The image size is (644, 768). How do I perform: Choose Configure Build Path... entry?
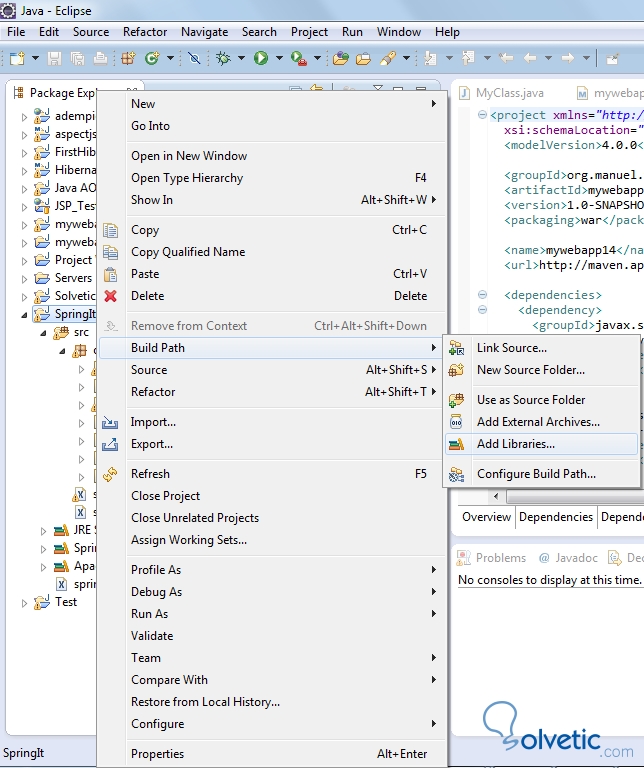(x=542, y=474)
